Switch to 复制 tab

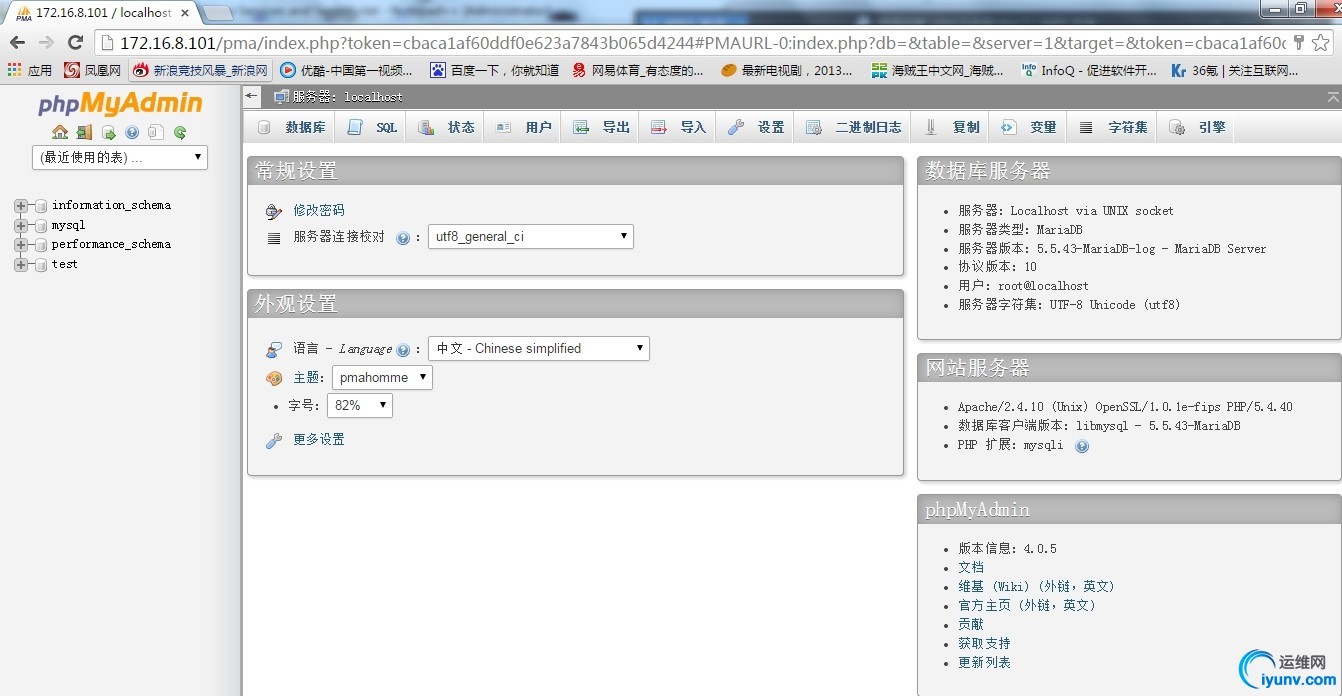(x=952, y=127)
